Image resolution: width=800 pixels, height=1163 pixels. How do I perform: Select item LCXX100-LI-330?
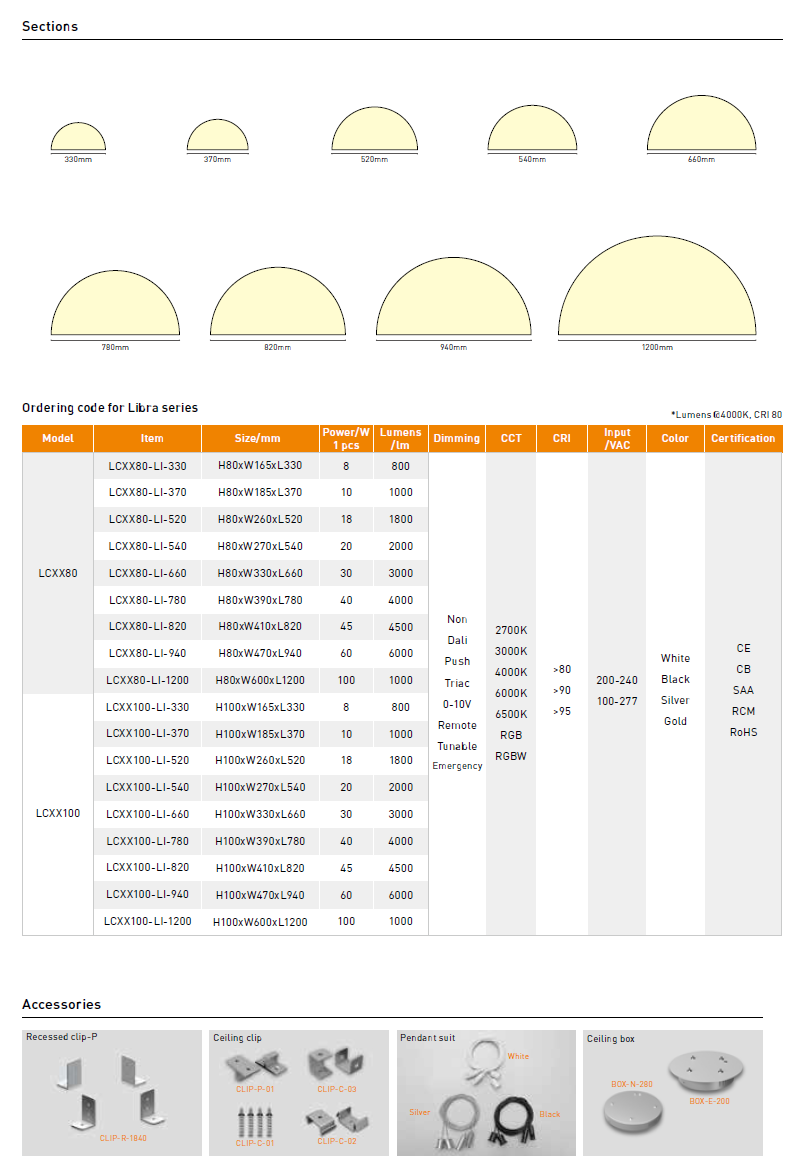(148, 707)
